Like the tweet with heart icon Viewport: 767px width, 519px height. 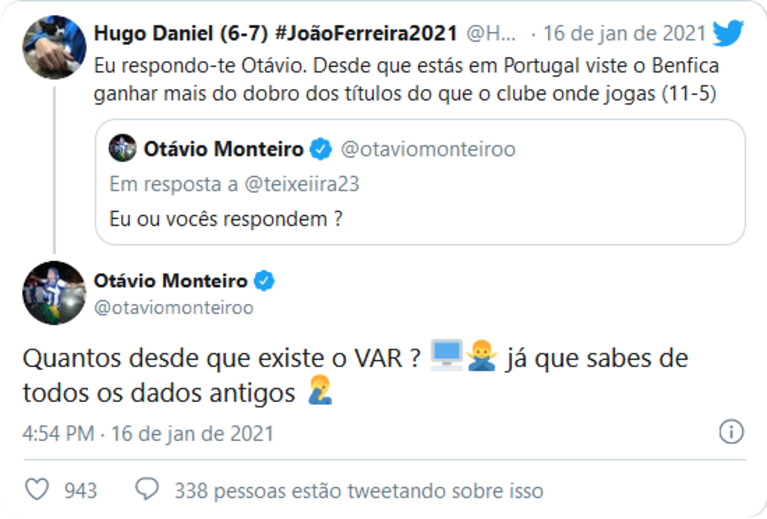click(x=37, y=490)
